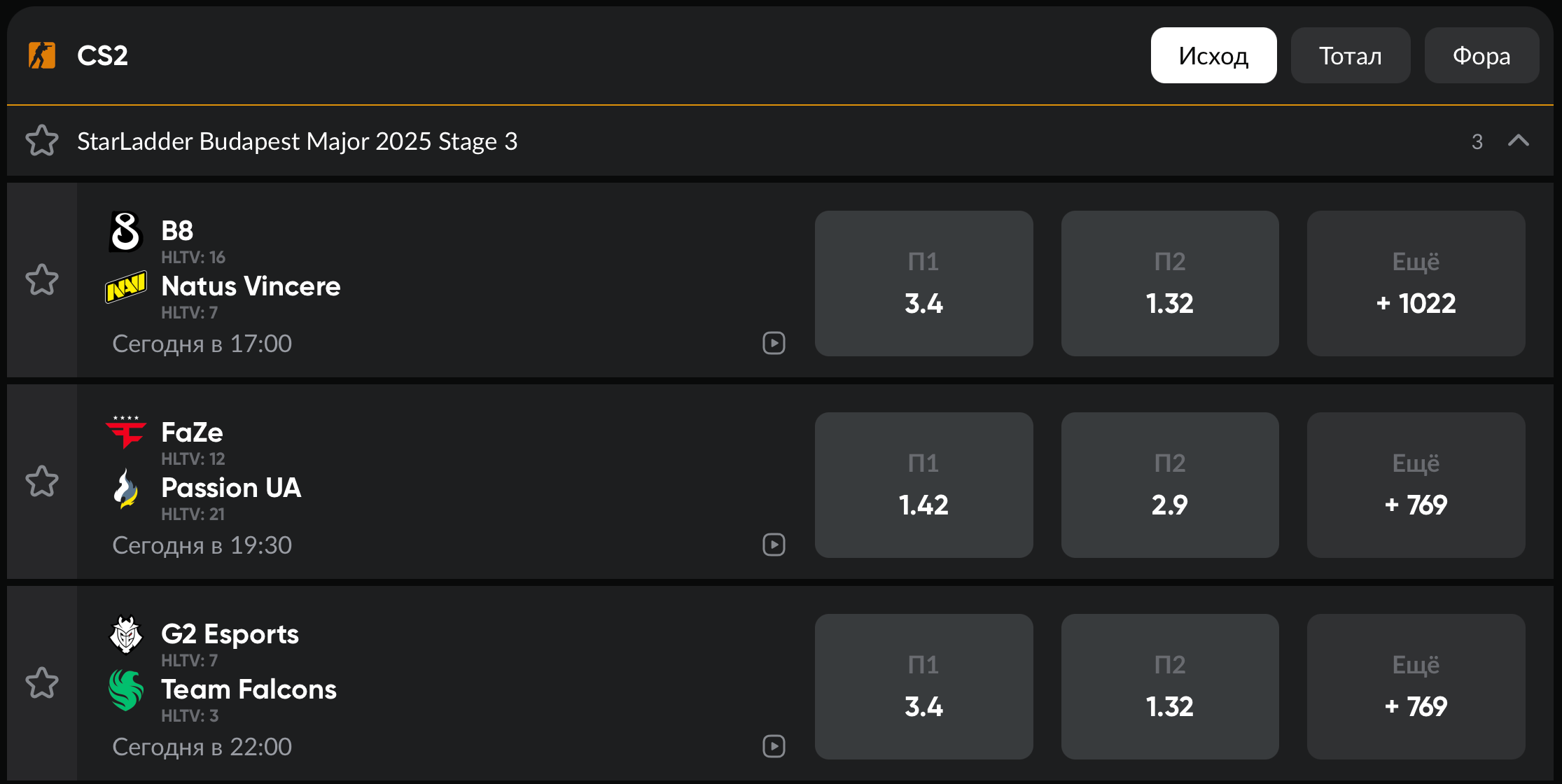Open live stream for FaZe match

[774, 545]
